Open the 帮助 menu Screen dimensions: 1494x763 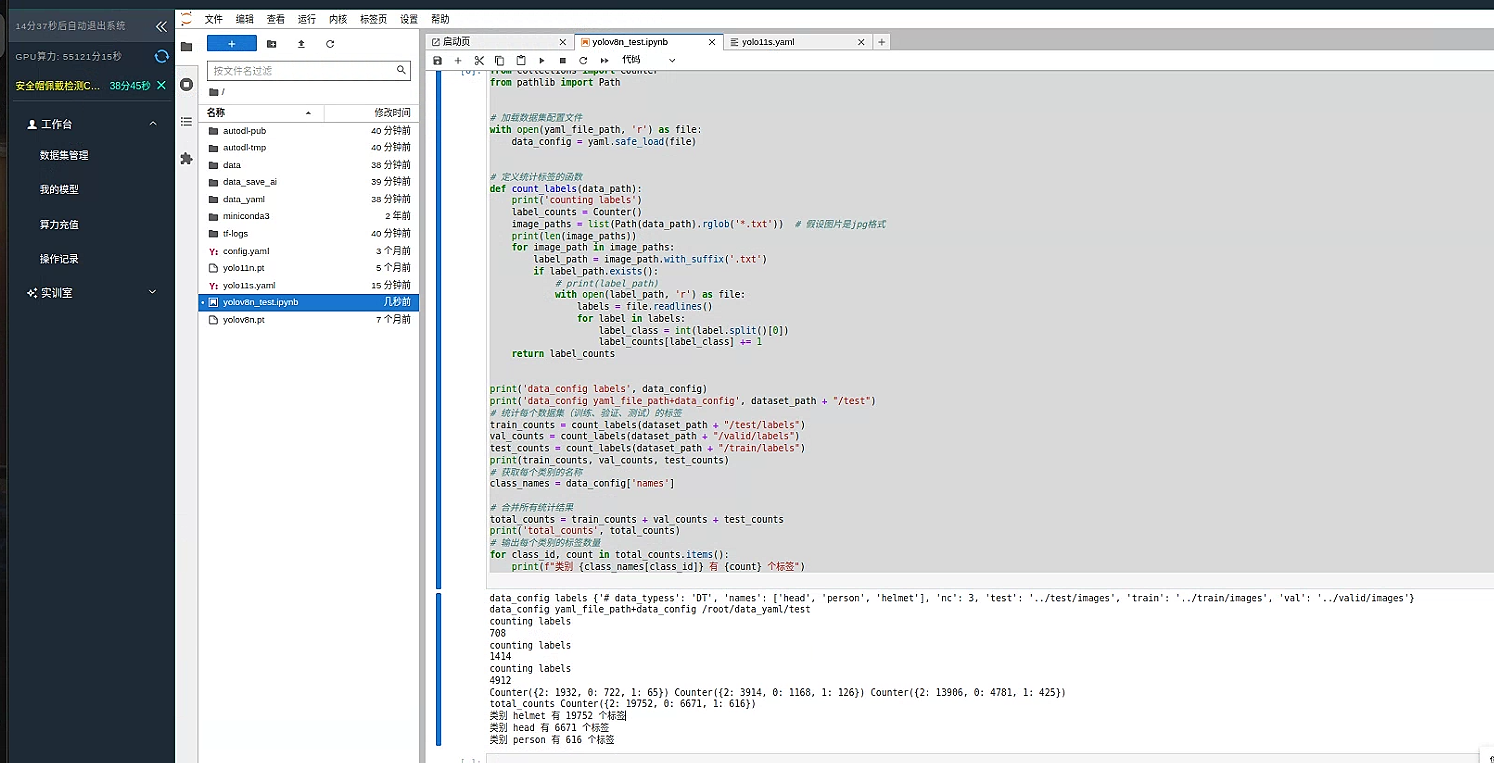tap(440, 19)
